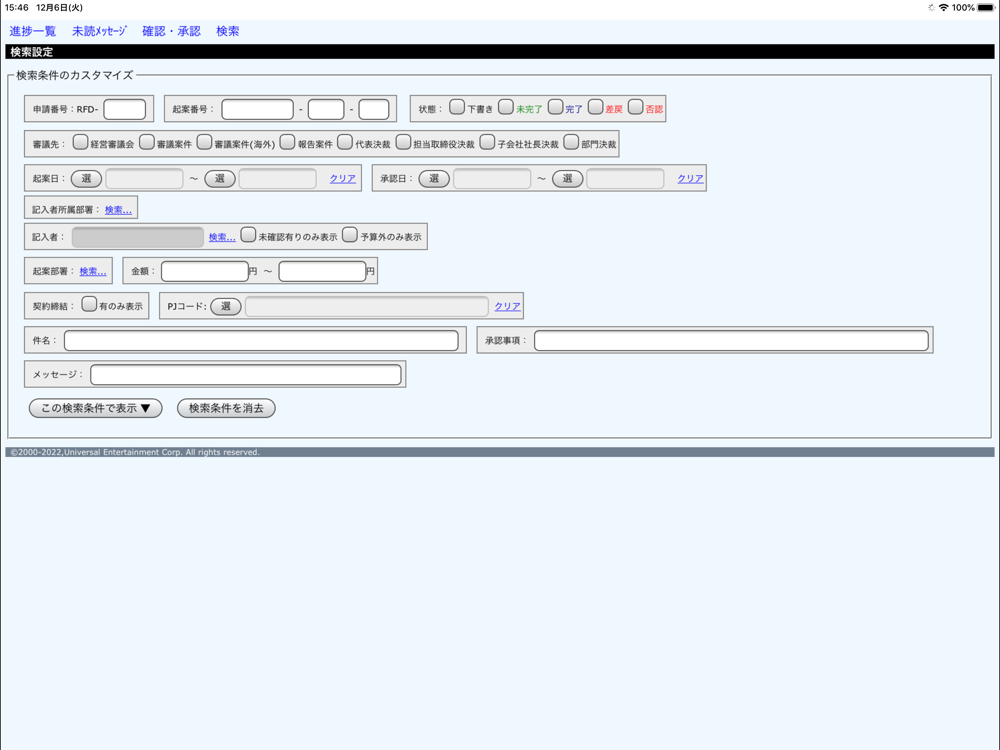Click the PJコード クリア link
The height and width of the screenshot is (750, 1000).
point(508,306)
